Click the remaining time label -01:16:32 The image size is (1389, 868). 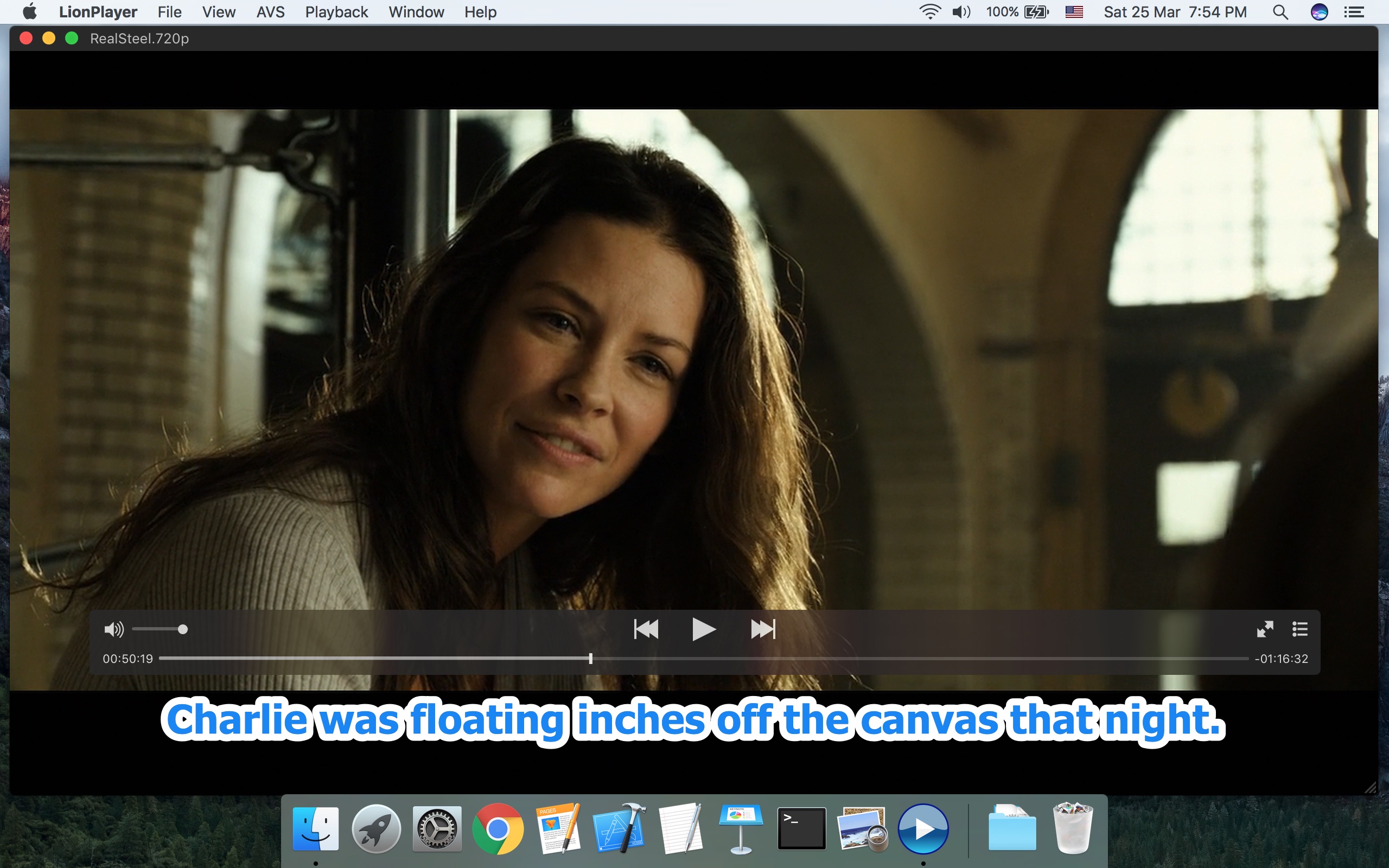click(x=1281, y=659)
